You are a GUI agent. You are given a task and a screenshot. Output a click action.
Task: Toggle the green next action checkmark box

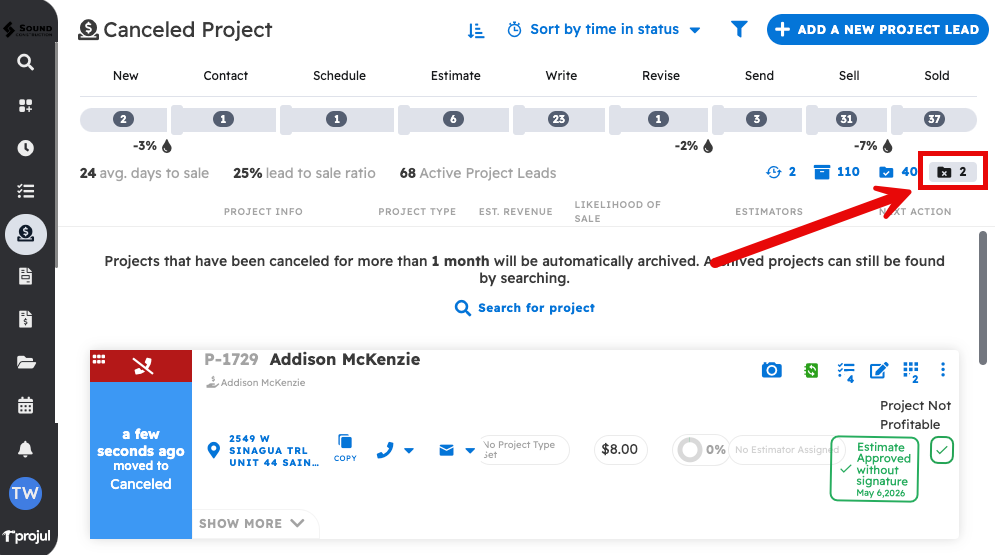[941, 450]
